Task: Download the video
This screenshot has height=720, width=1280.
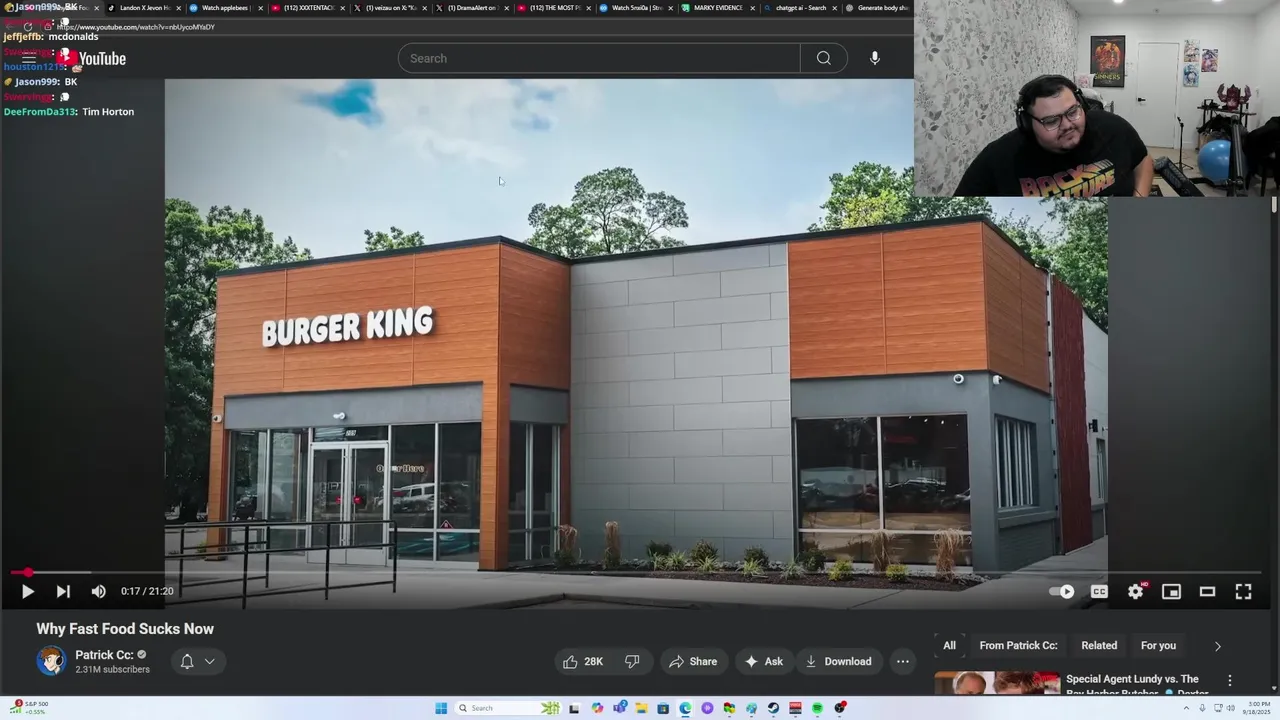Action: point(839,661)
